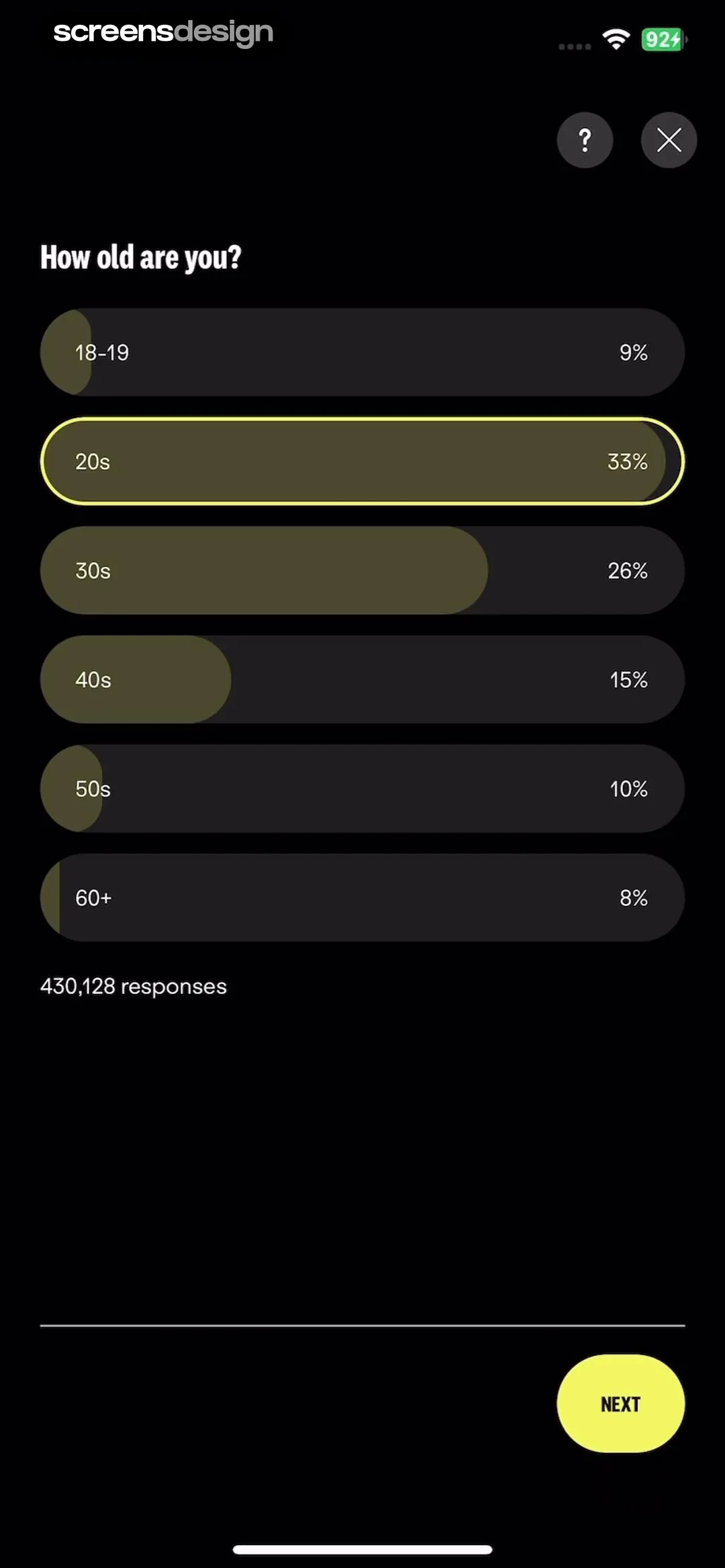The image size is (725, 1568).
Task: Tap the cellular signal dots
Action: (575, 46)
